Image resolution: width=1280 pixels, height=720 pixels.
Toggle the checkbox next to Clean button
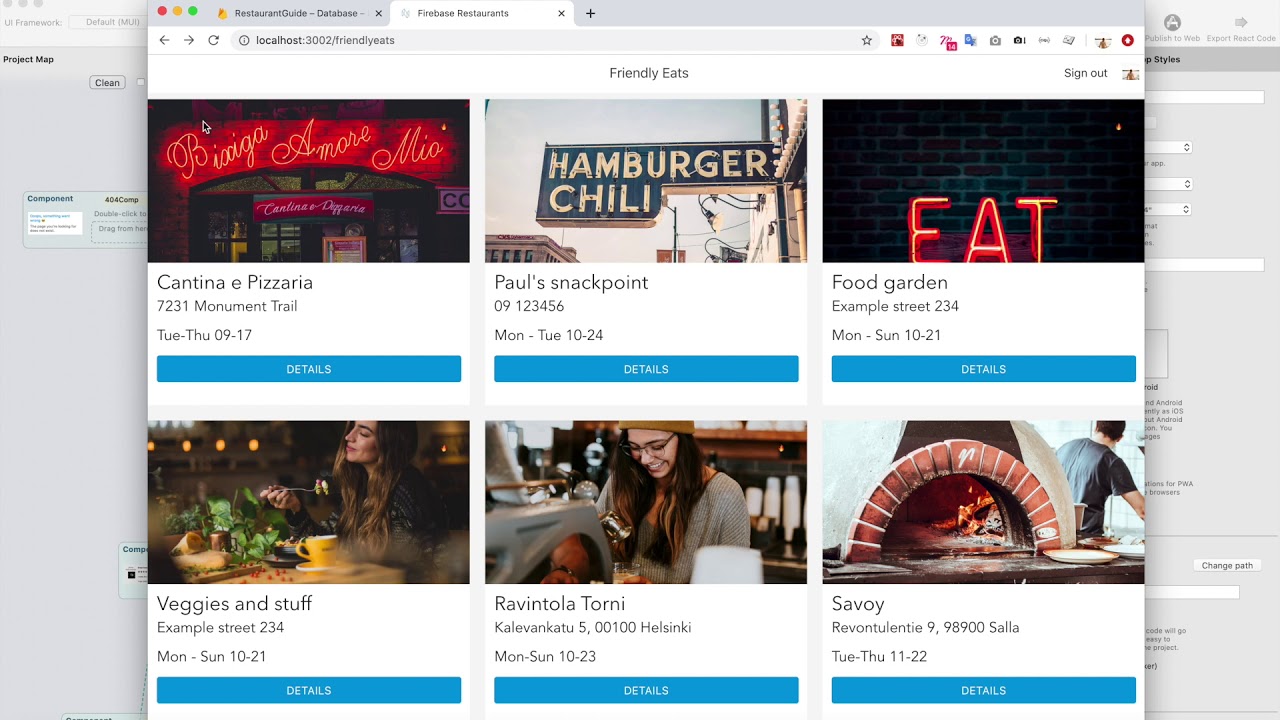click(x=140, y=83)
